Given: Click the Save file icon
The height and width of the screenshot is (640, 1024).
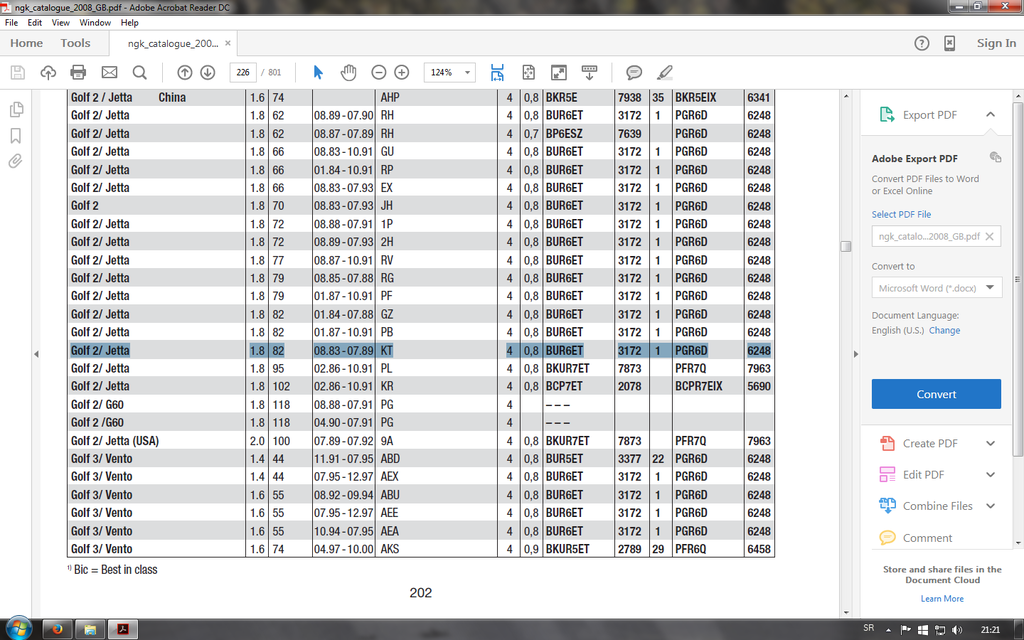Looking at the screenshot, I should coord(18,72).
